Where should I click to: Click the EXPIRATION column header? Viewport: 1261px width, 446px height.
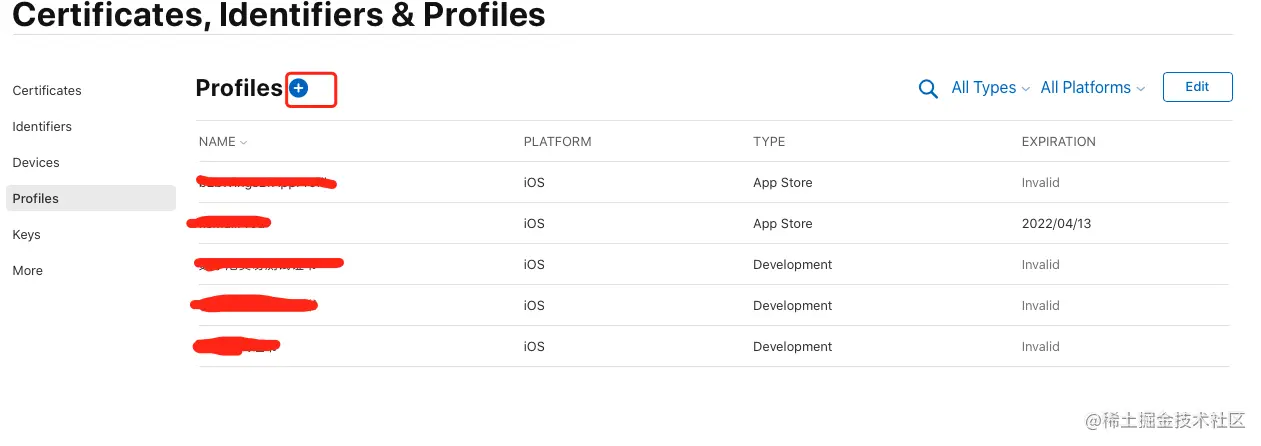[1058, 142]
